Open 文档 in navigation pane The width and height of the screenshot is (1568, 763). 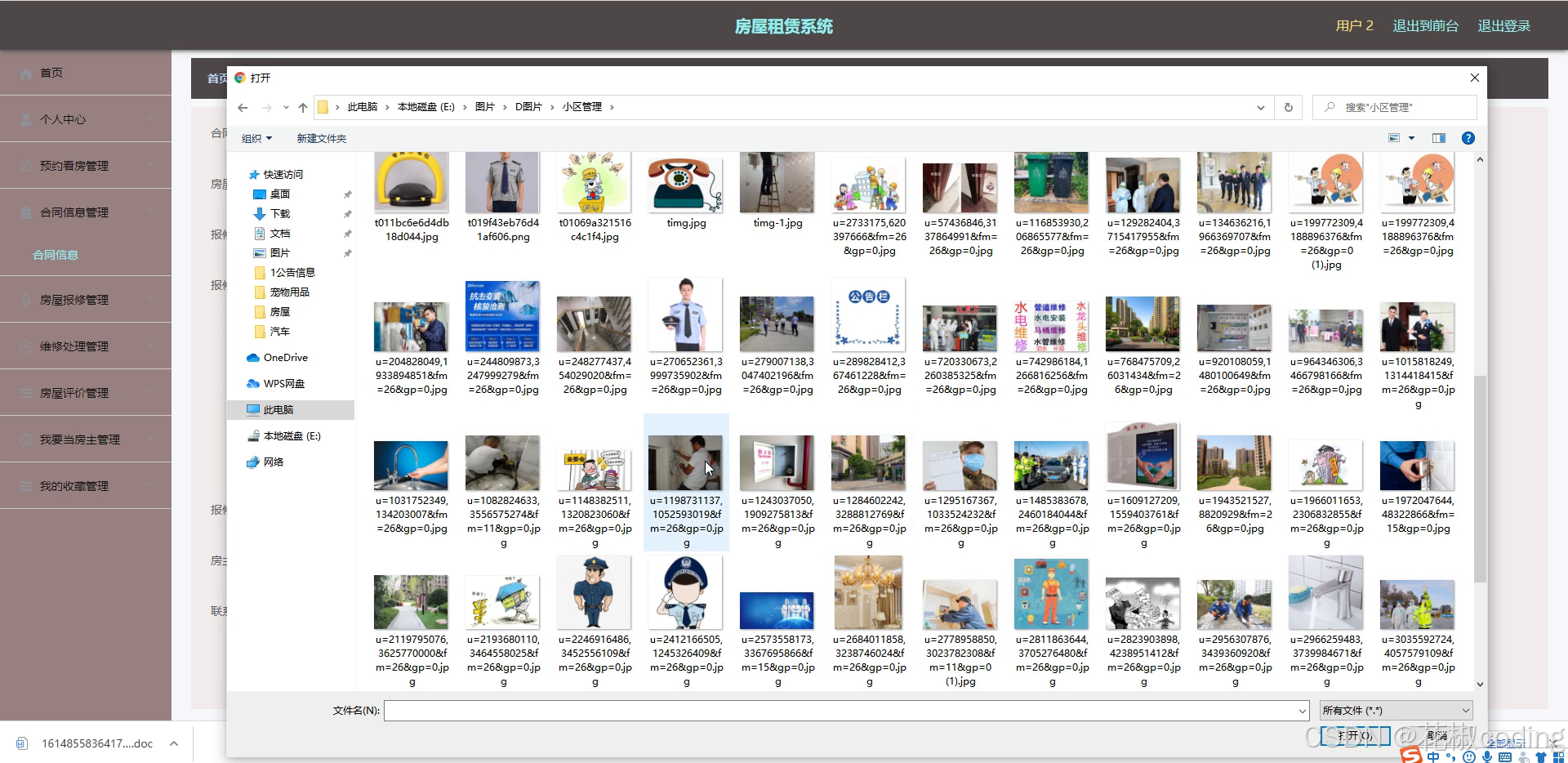(280, 233)
